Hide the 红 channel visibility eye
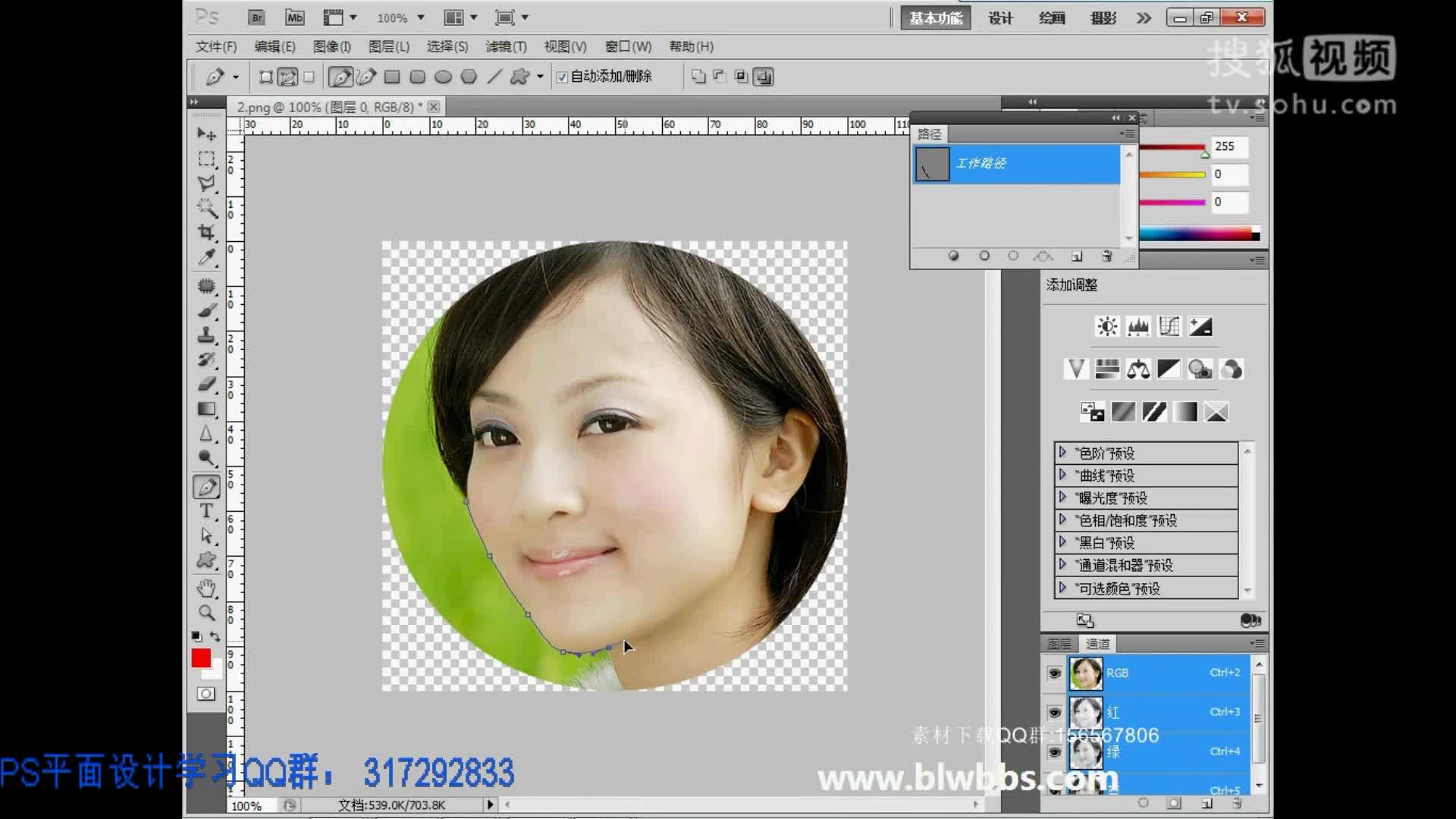Viewport: 1456px width, 819px height. pyautogui.click(x=1054, y=712)
